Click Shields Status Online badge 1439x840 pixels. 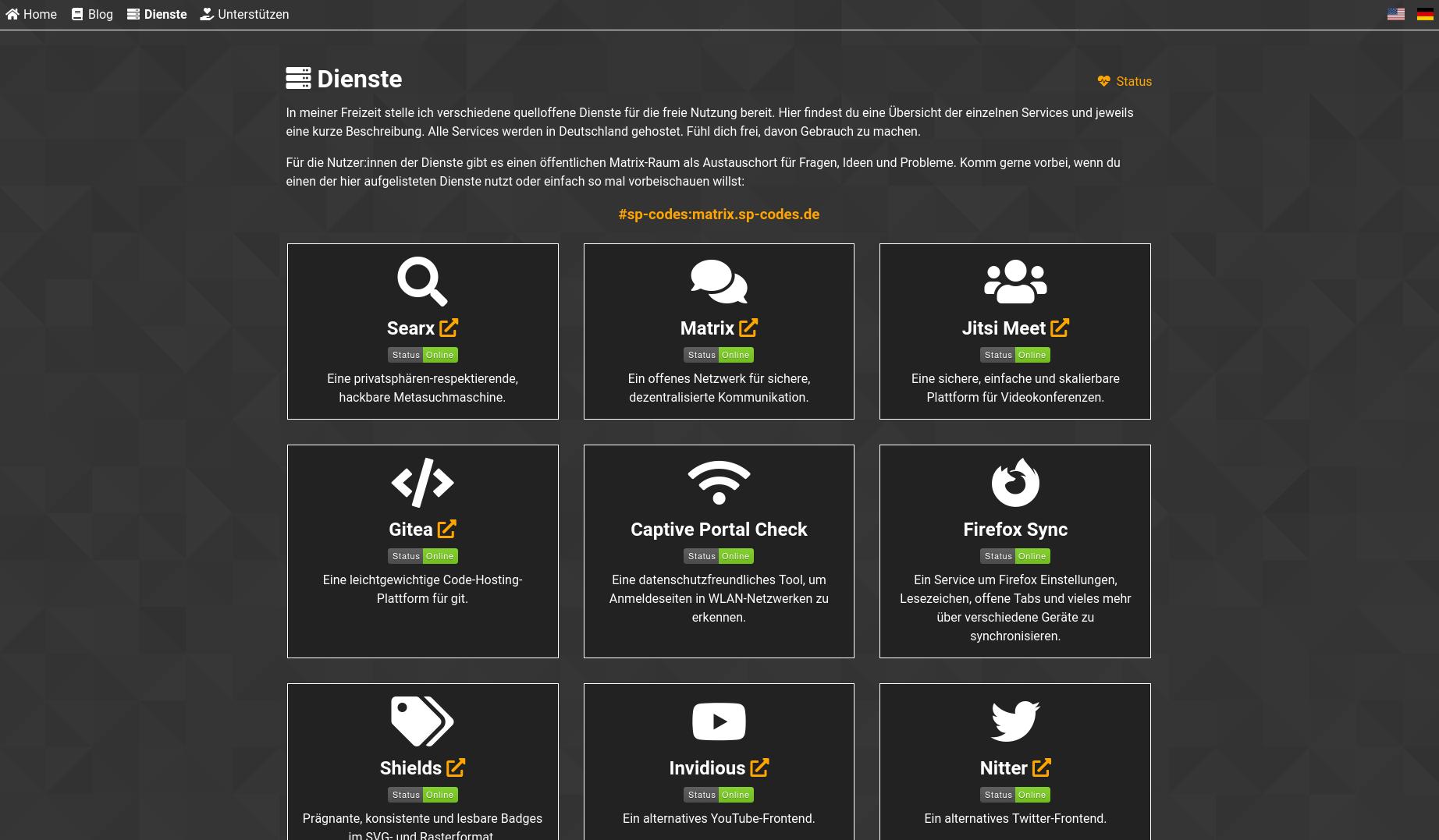(422, 795)
